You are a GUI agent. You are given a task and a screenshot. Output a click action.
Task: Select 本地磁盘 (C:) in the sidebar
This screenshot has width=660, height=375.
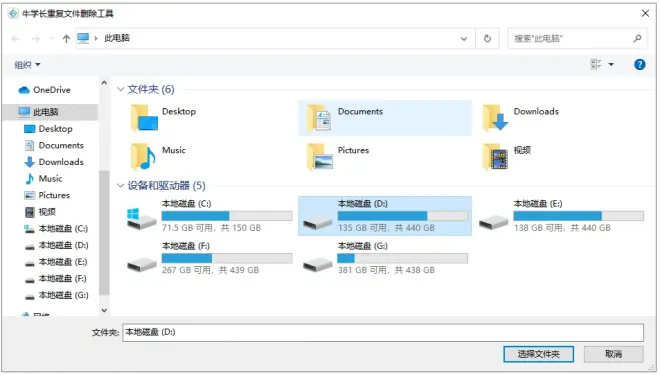(x=56, y=229)
